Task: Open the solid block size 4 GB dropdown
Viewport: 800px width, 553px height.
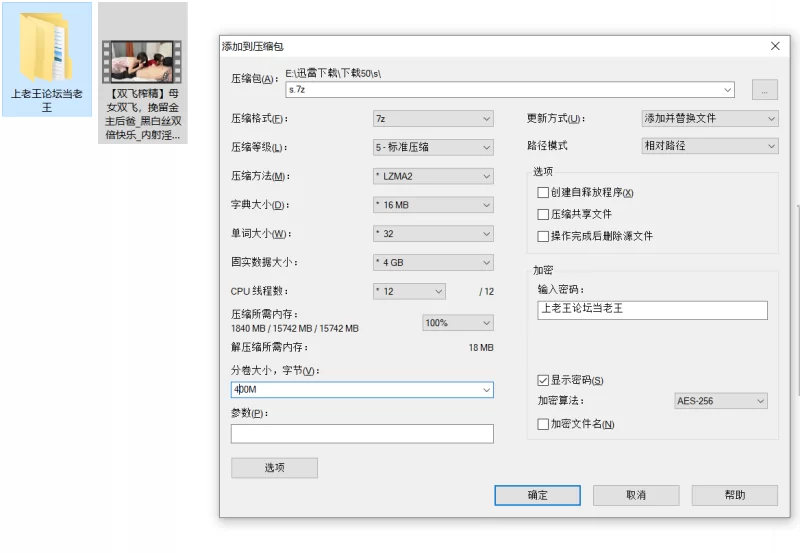Action: tap(433, 263)
